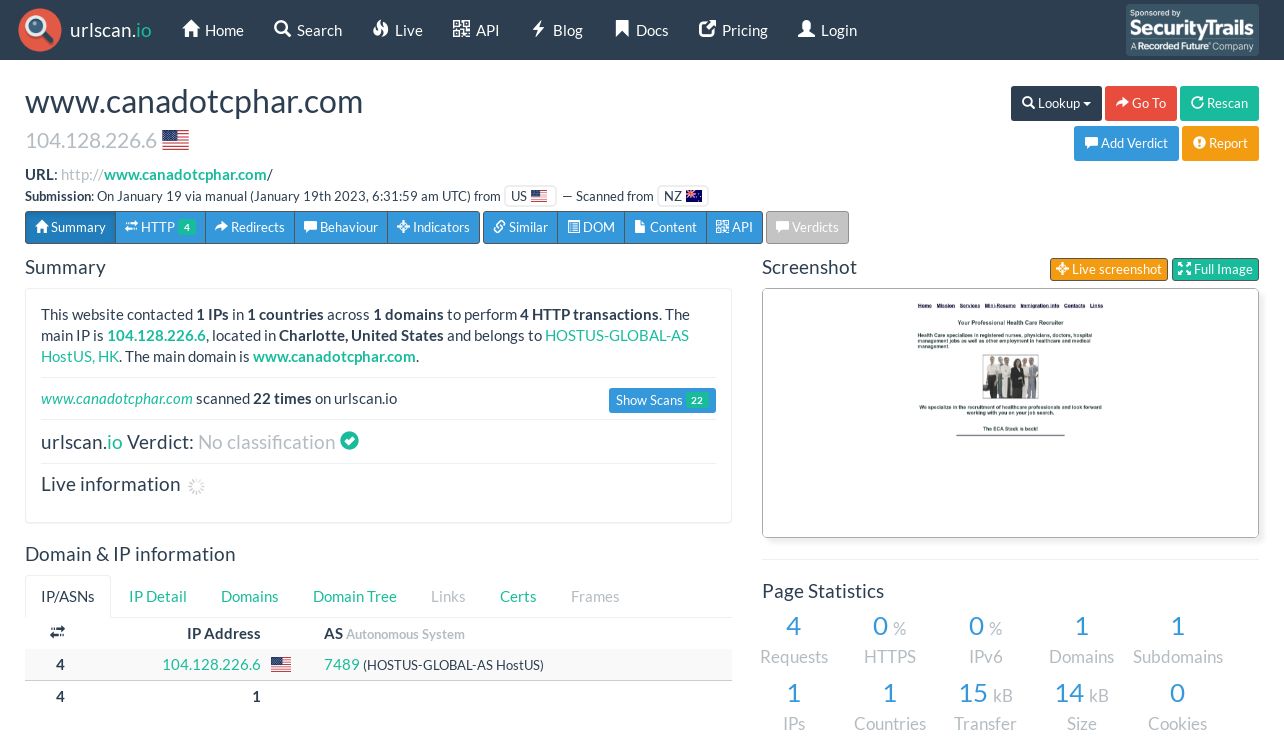1284x744 pixels.
Task: Click the Rescan button
Action: coord(1219,103)
